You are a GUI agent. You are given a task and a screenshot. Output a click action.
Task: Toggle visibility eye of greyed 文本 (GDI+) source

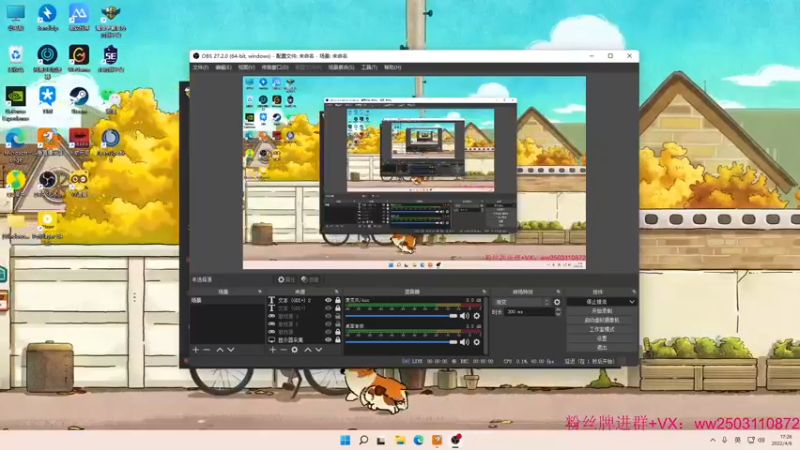[328, 308]
